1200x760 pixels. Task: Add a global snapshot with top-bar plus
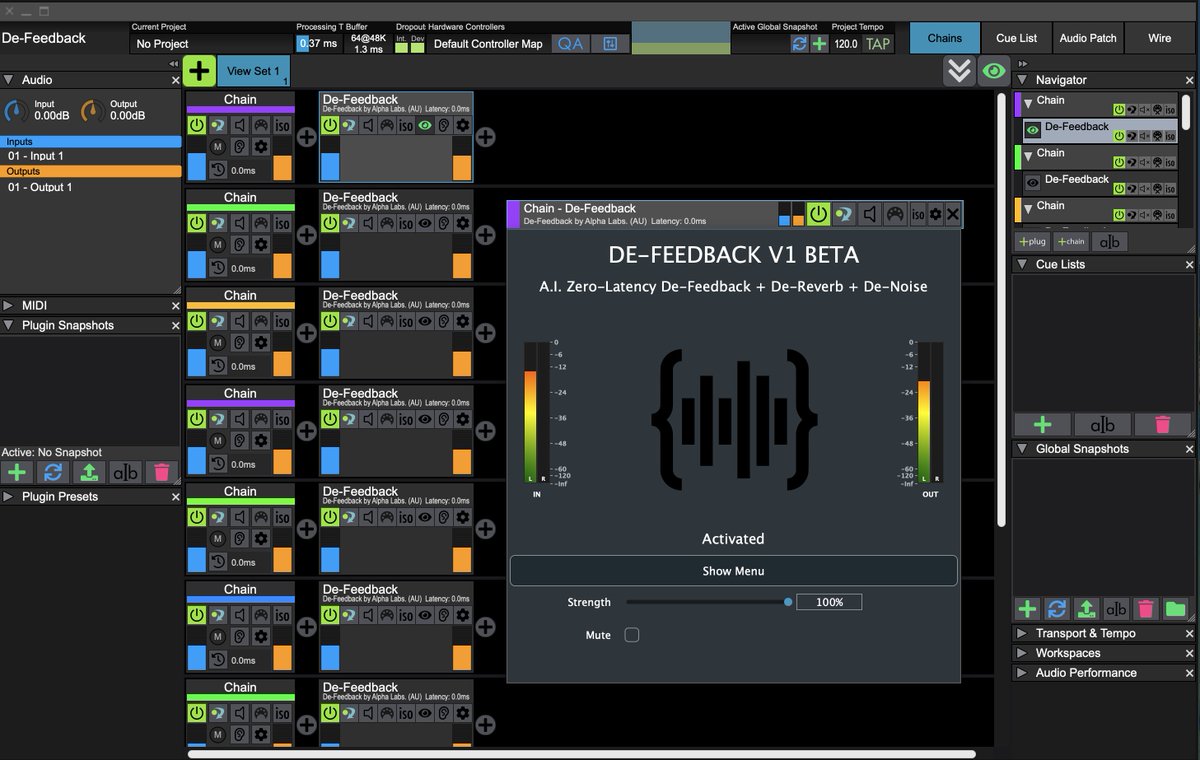(x=819, y=44)
